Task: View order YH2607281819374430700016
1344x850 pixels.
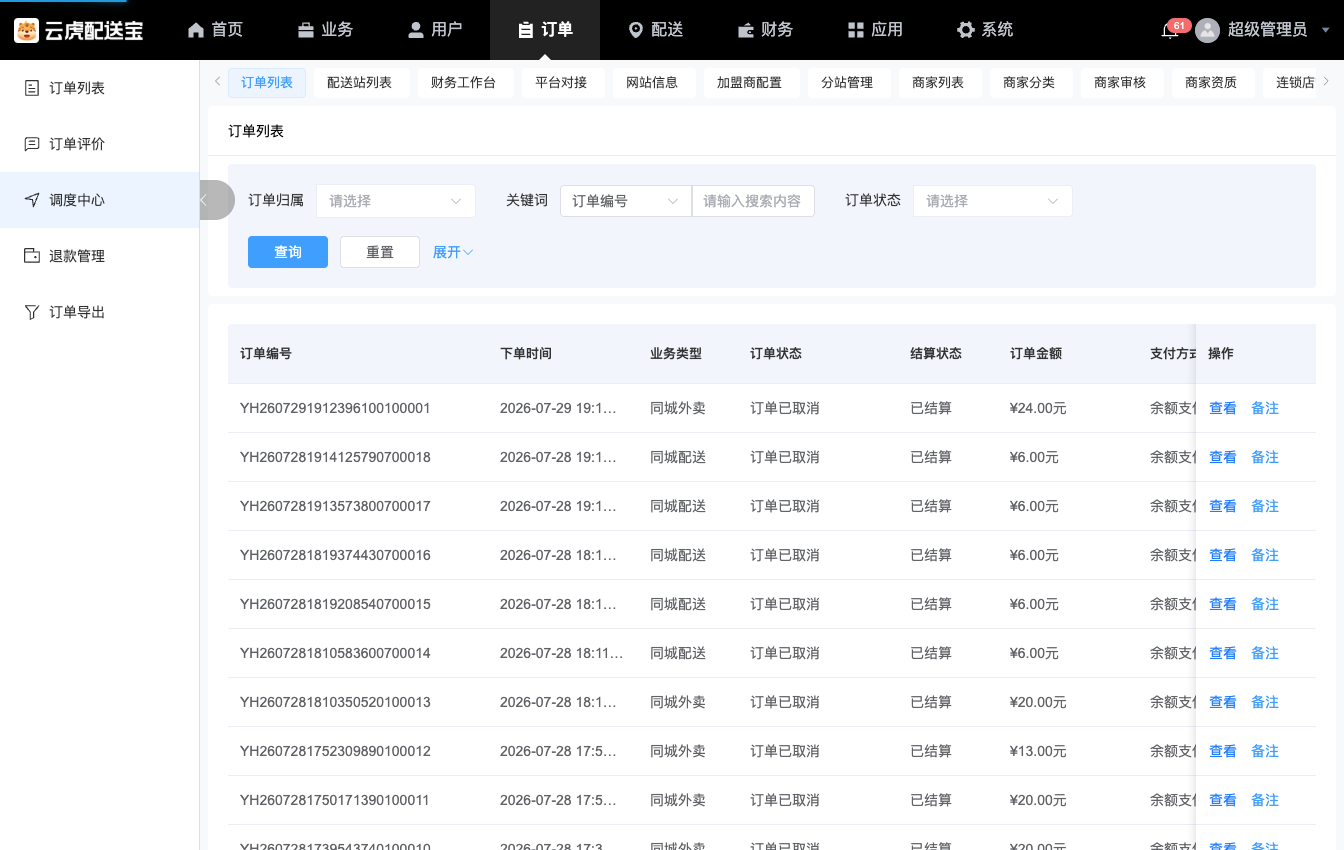Action: (1223, 555)
